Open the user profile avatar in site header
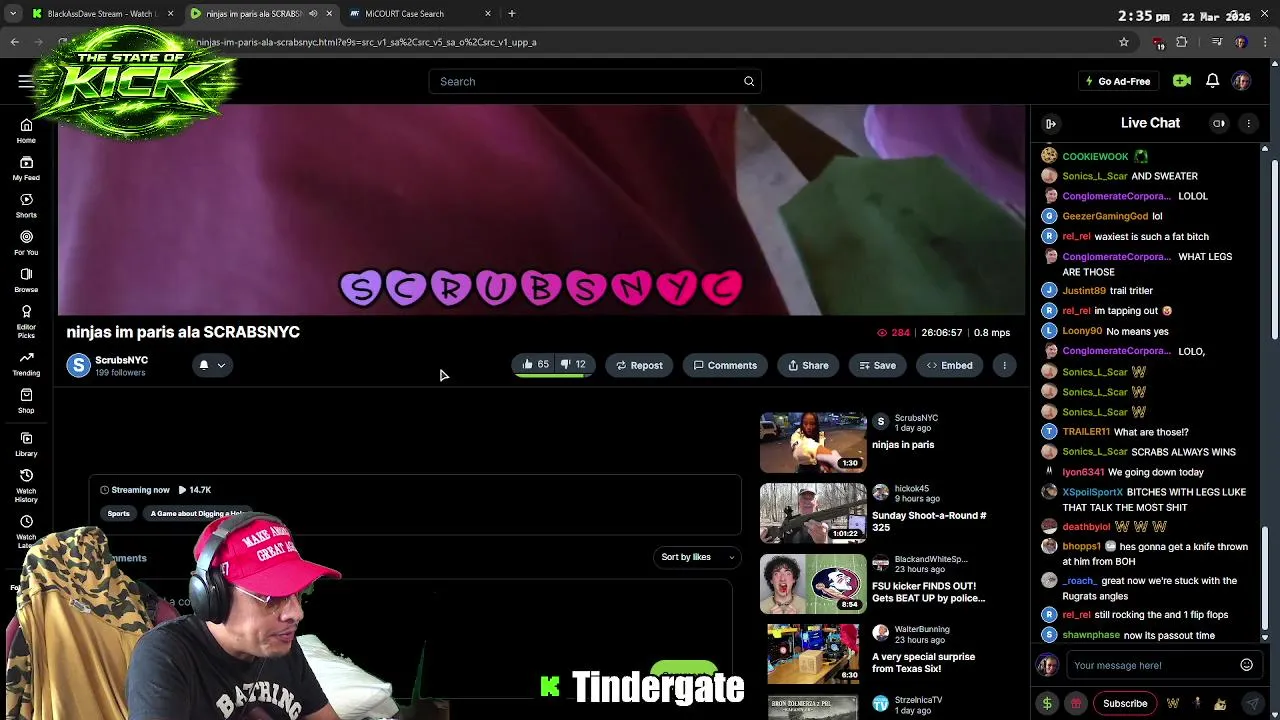This screenshot has width=1280, height=720. [x=1241, y=81]
